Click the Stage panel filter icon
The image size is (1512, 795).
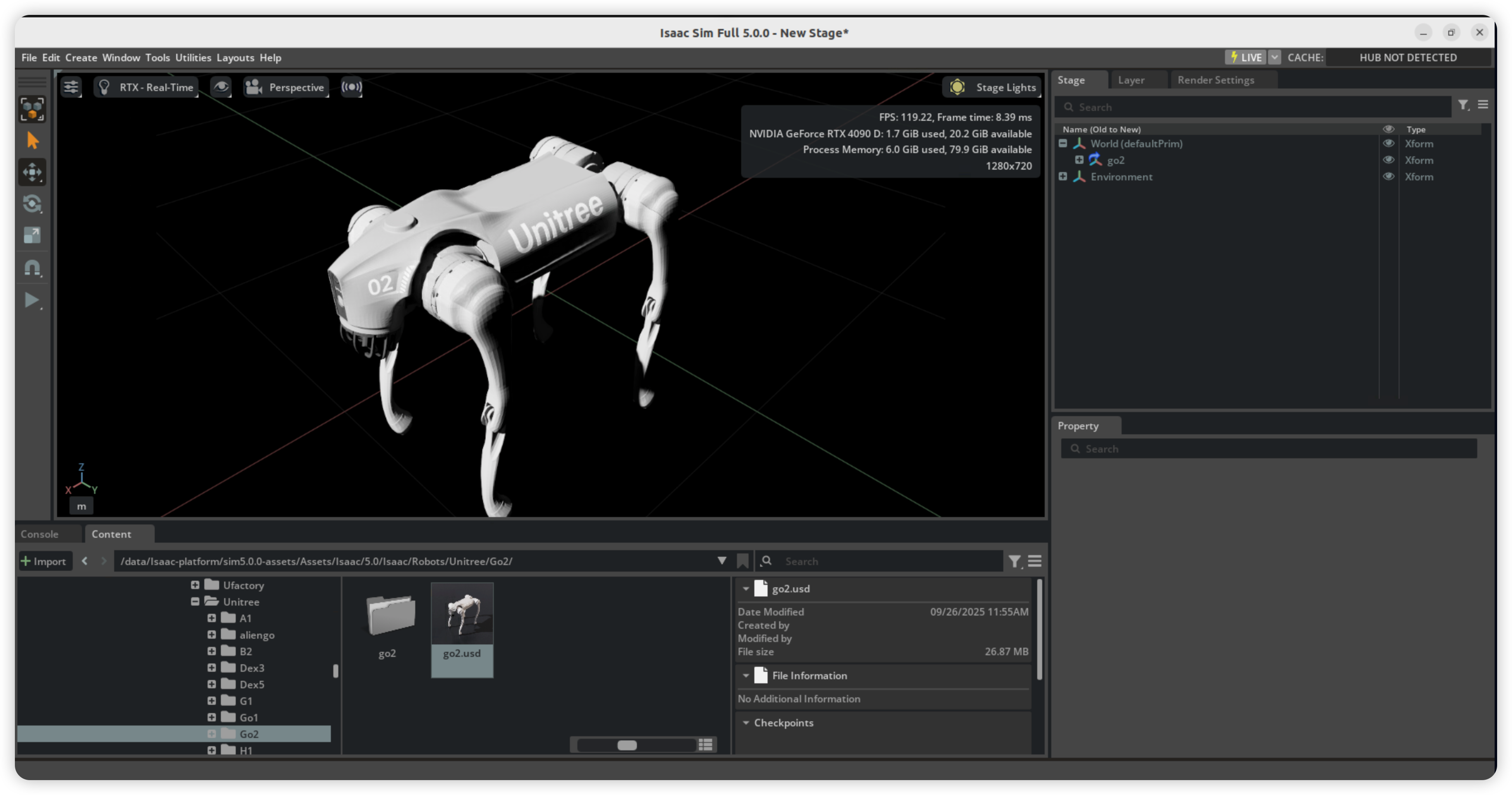tap(1463, 105)
